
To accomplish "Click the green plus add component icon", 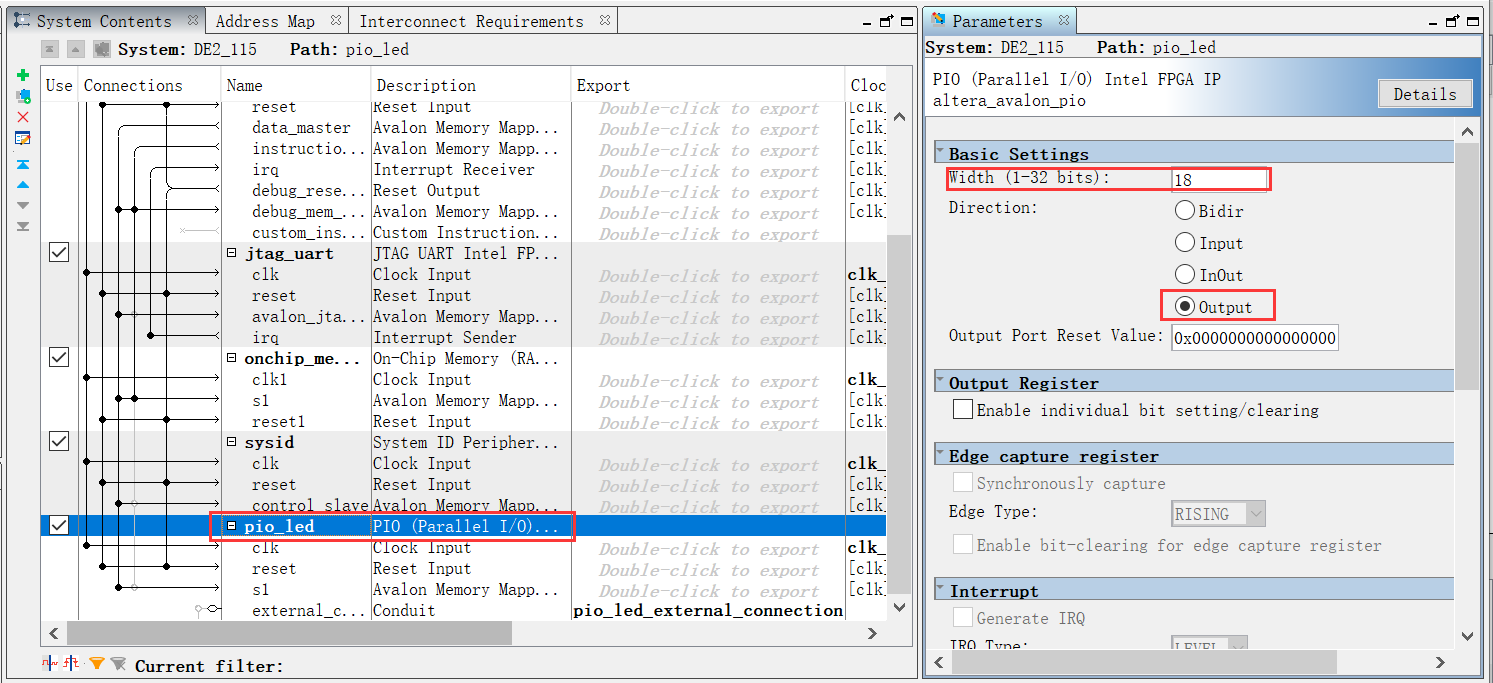I will 23,76.
